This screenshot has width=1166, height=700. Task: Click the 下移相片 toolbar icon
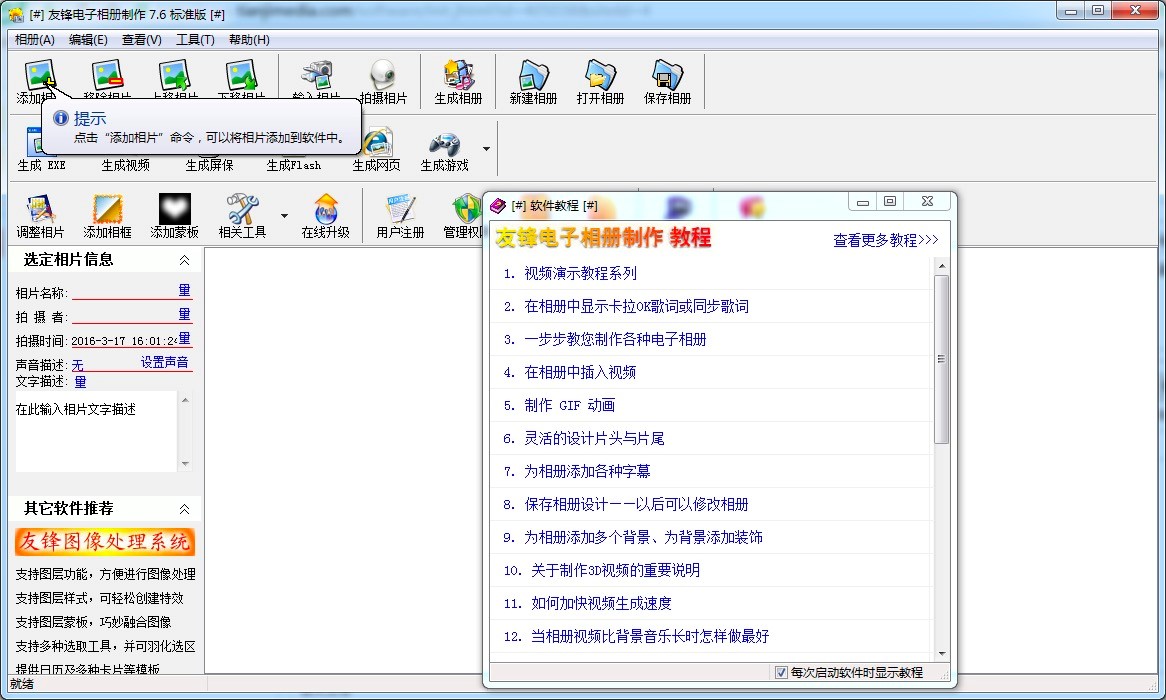tap(242, 75)
